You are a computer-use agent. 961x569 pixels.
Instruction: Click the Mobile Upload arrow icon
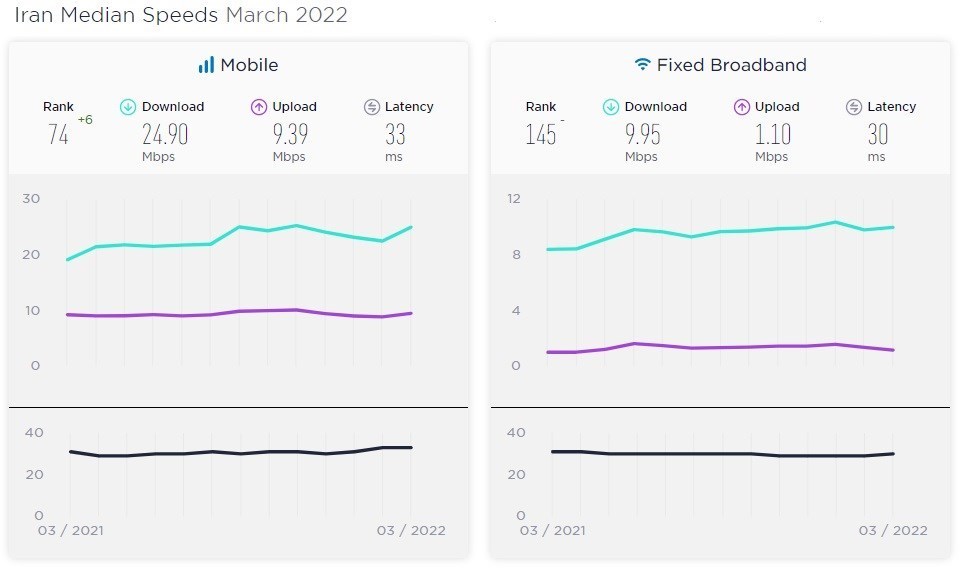259,107
